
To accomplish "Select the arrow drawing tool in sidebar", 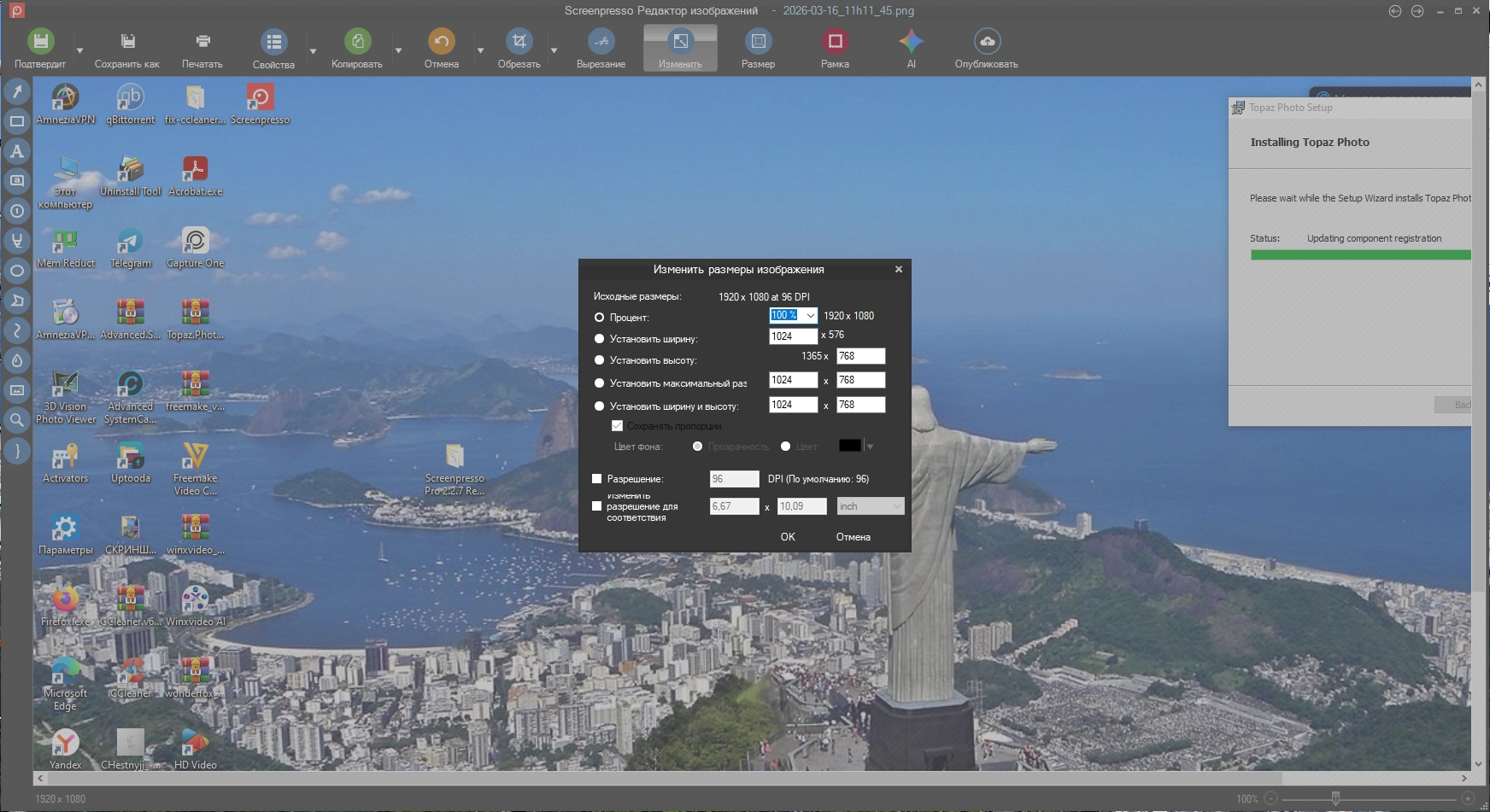I will (x=16, y=91).
